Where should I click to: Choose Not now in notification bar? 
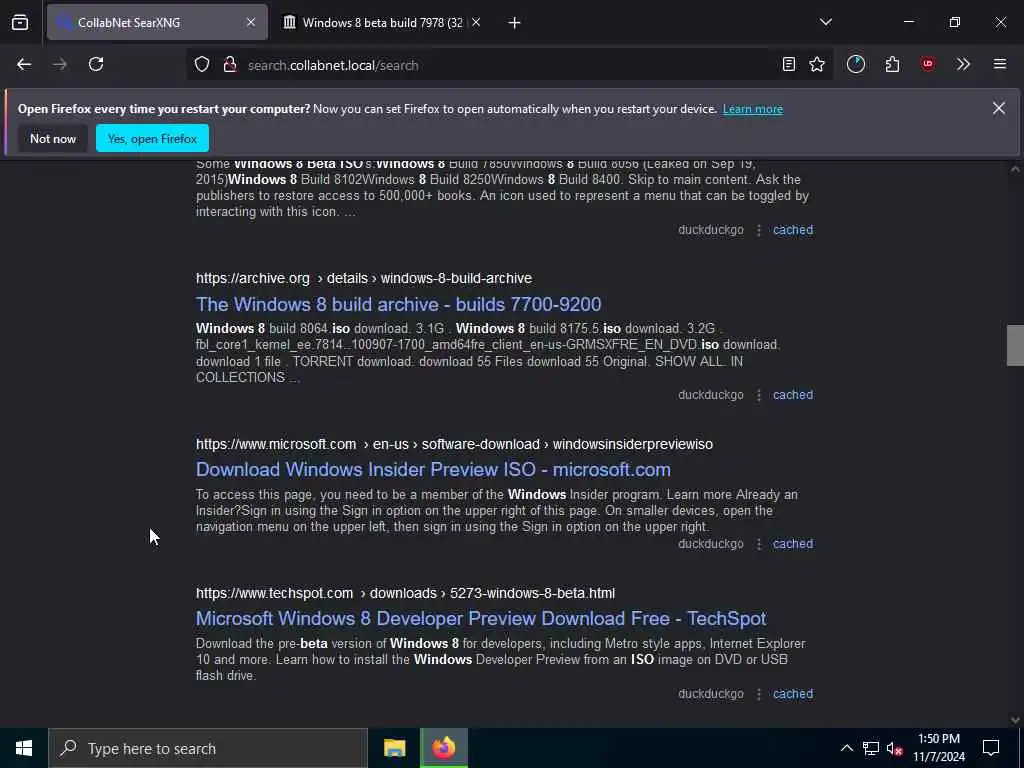[53, 138]
